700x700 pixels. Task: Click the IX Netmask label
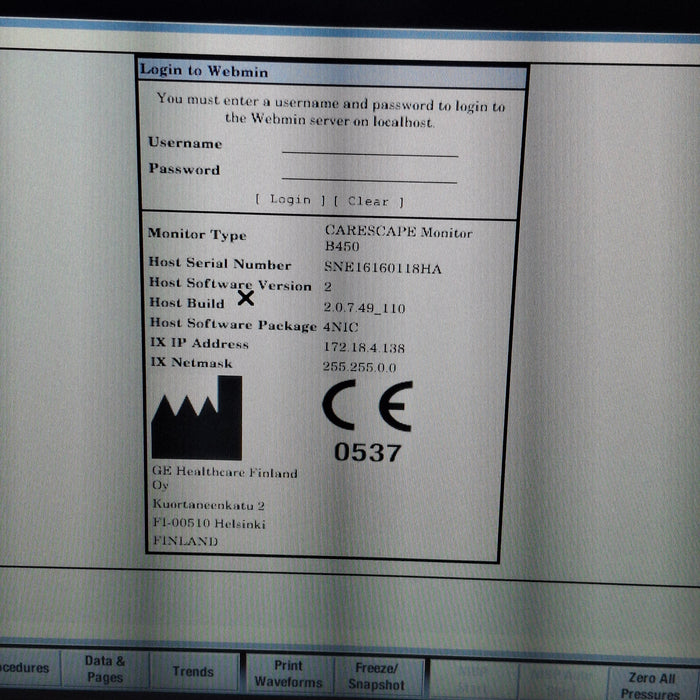click(x=192, y=362)
